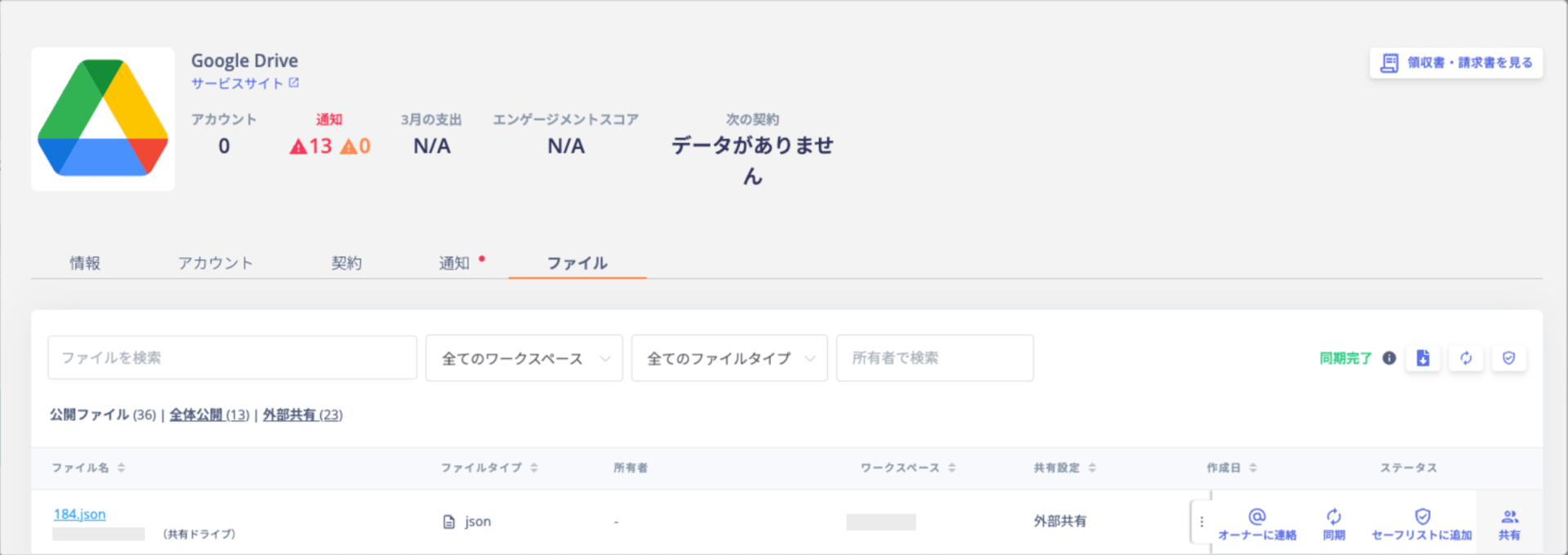Click the shield safelist icon in toolbar
Viewport: 1568px width, 555px height.
tap(1509, 358)
